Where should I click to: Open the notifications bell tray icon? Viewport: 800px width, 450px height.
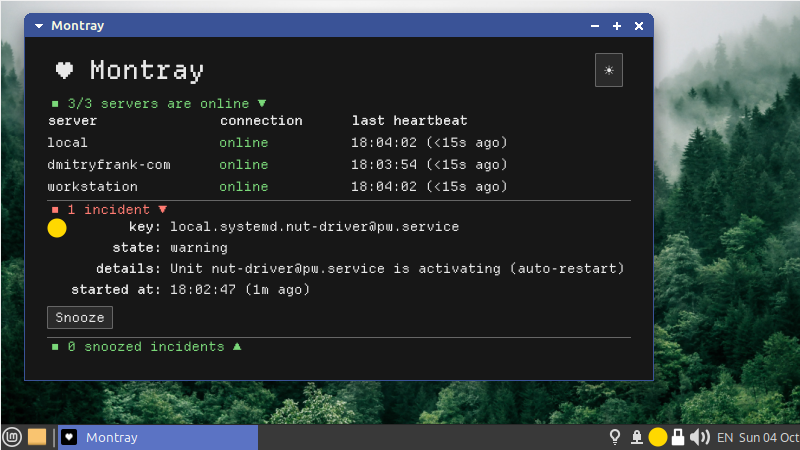coord(637,437)
